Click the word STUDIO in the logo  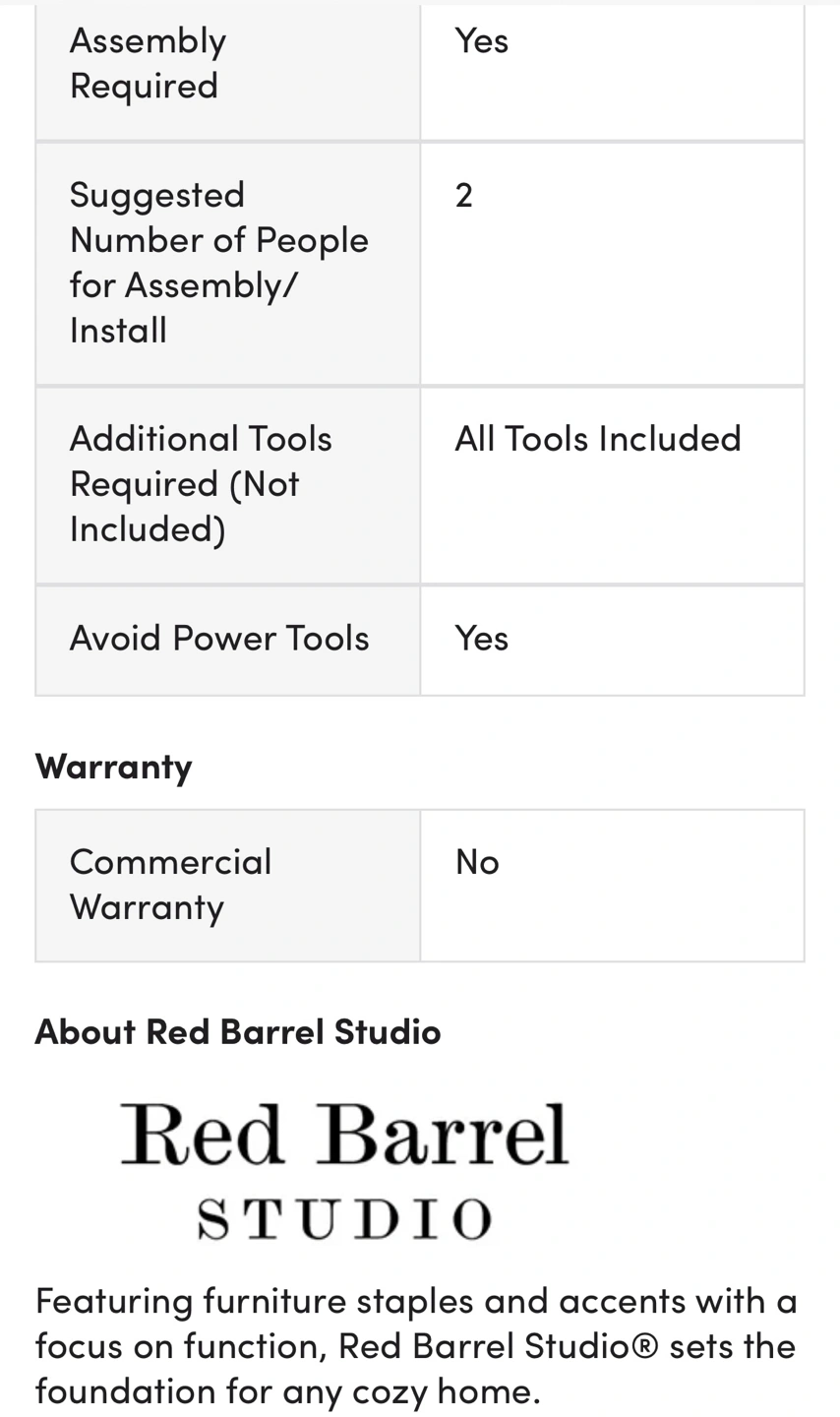click(344, 1219)
